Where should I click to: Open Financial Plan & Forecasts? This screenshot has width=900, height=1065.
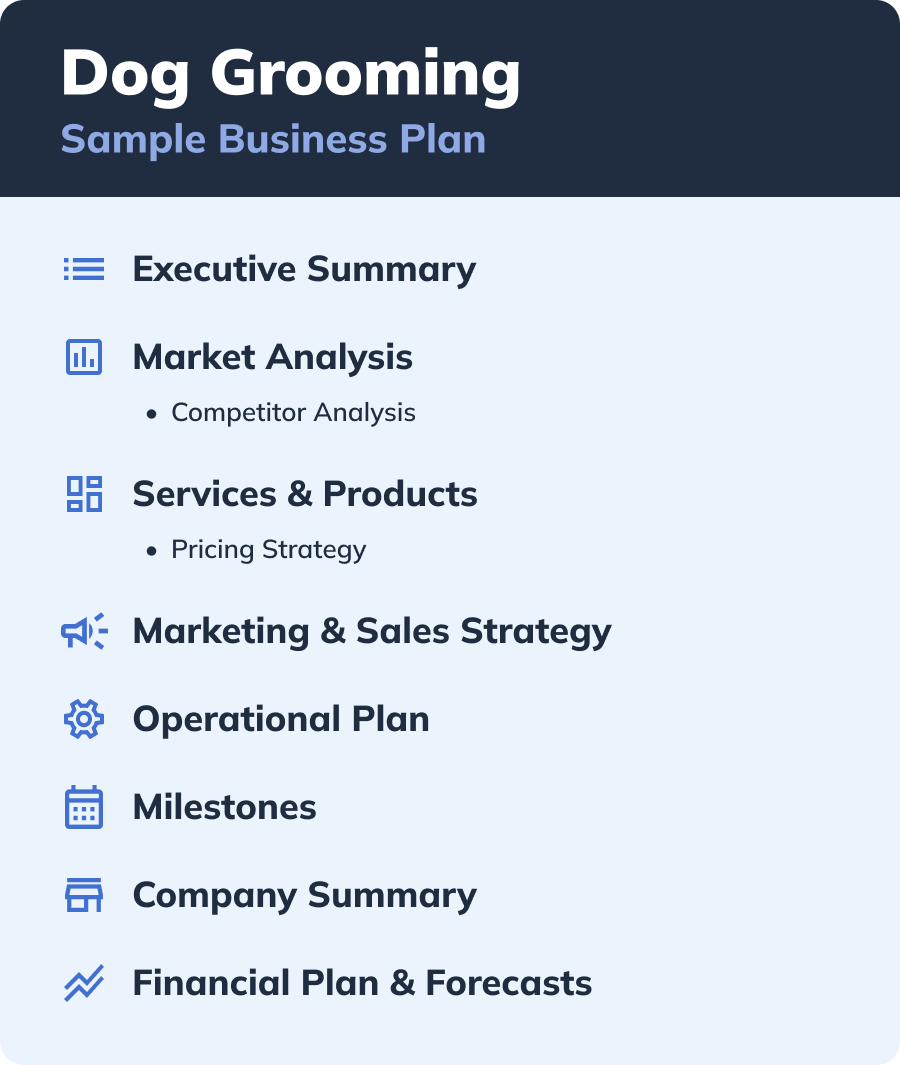pos(362,983)
